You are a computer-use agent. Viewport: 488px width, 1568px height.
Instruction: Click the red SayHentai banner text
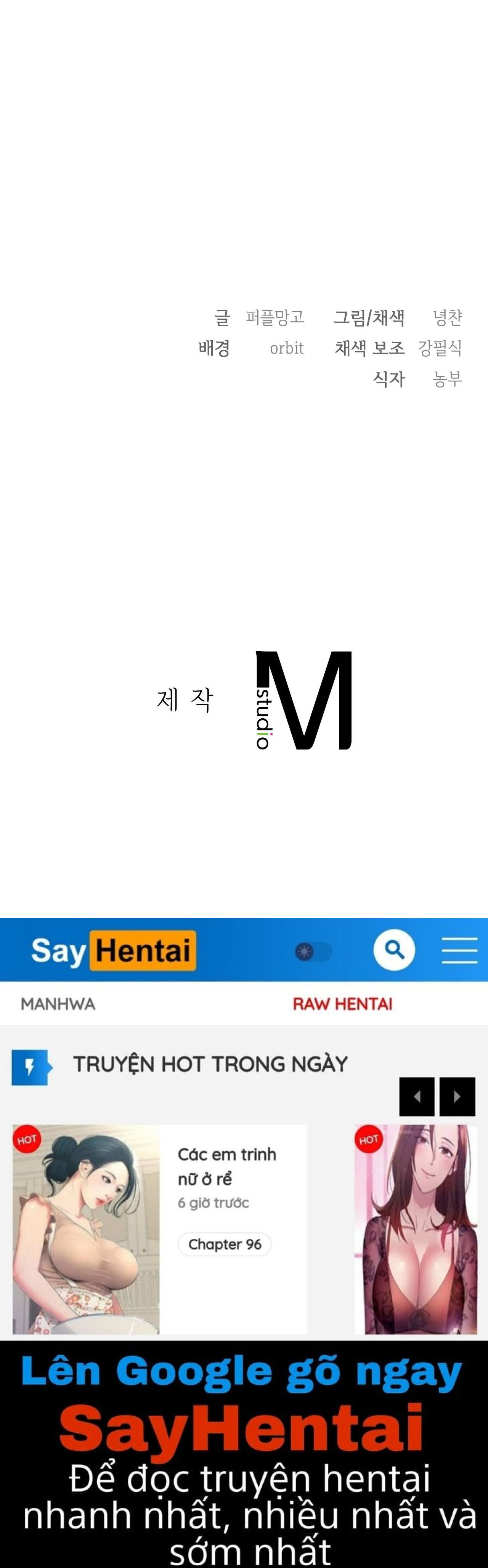pos(241,1428)
